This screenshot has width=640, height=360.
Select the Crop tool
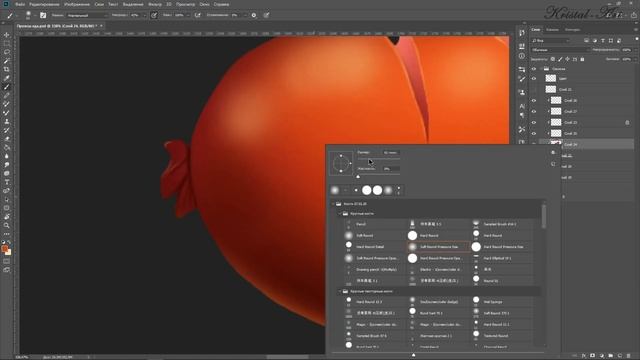click(x=7, y=69)
